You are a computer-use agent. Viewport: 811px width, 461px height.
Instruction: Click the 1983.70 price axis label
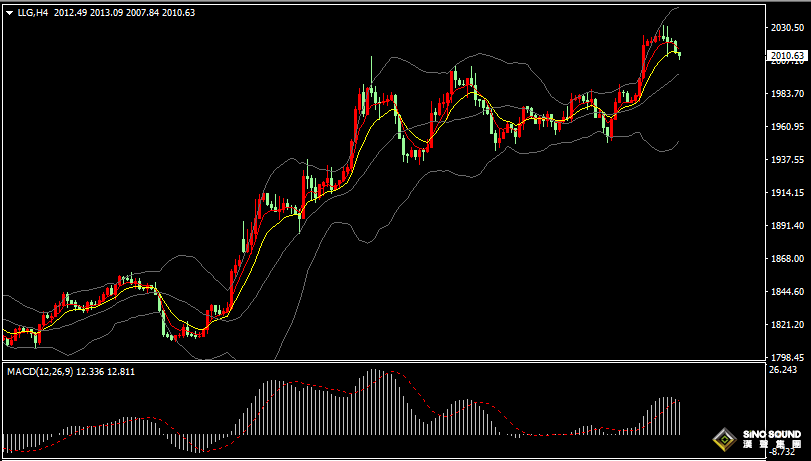[x=788, y=94]
